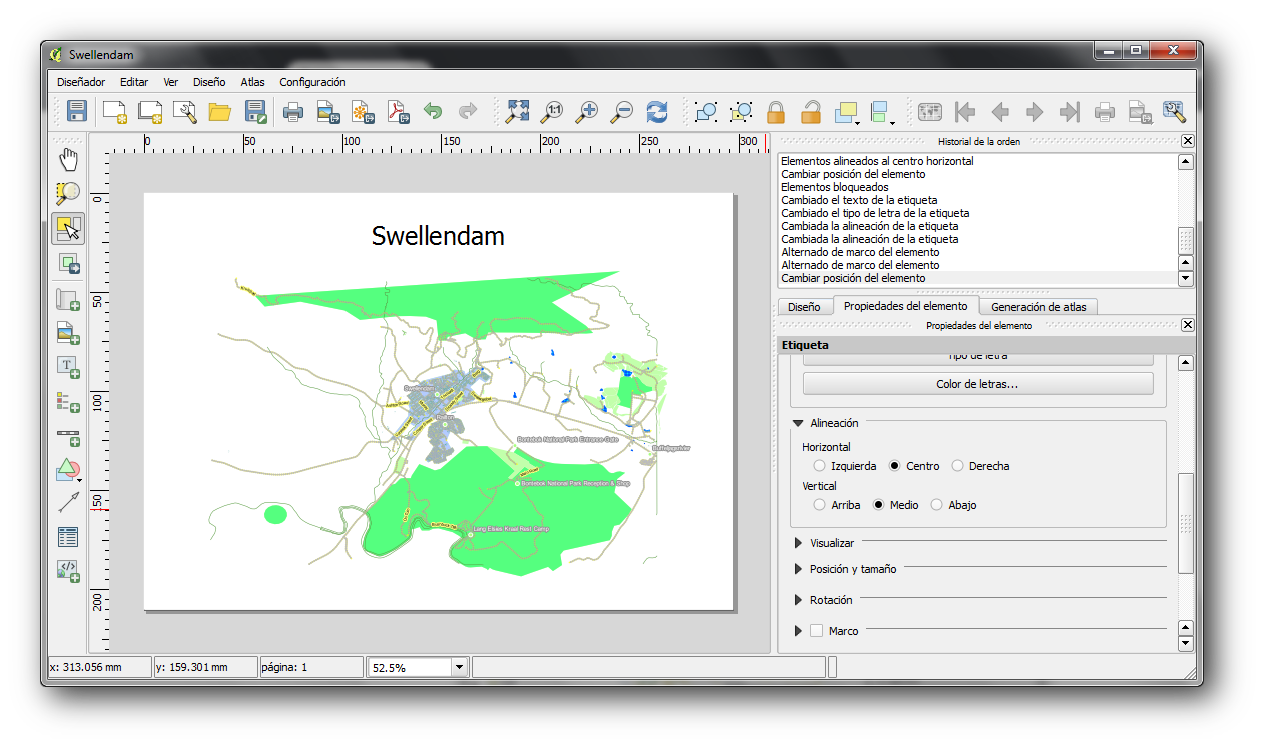
Task: Open the Configuración menu
Action: click(x=312, y=82)
